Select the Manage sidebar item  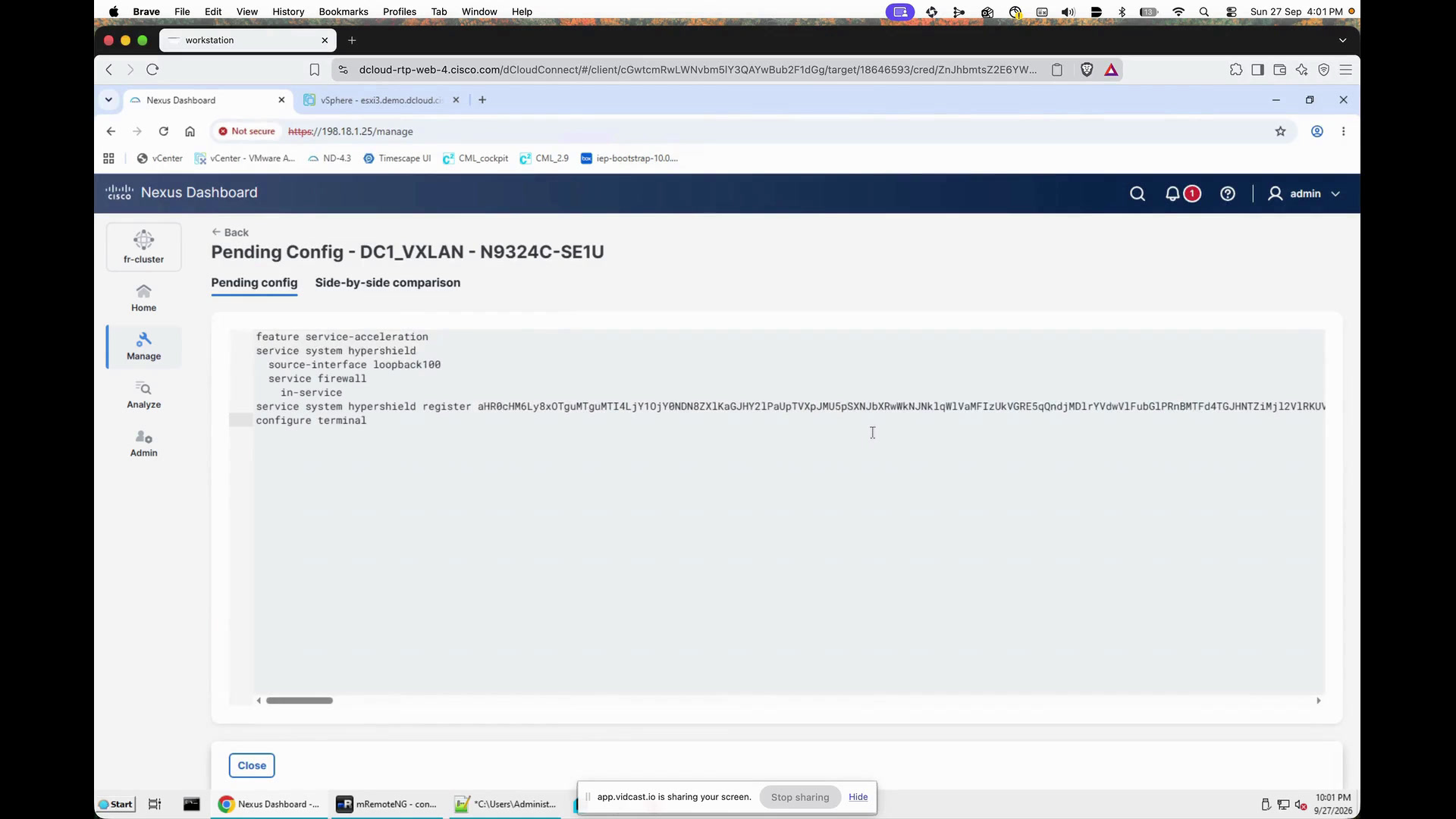pos(143,347)
